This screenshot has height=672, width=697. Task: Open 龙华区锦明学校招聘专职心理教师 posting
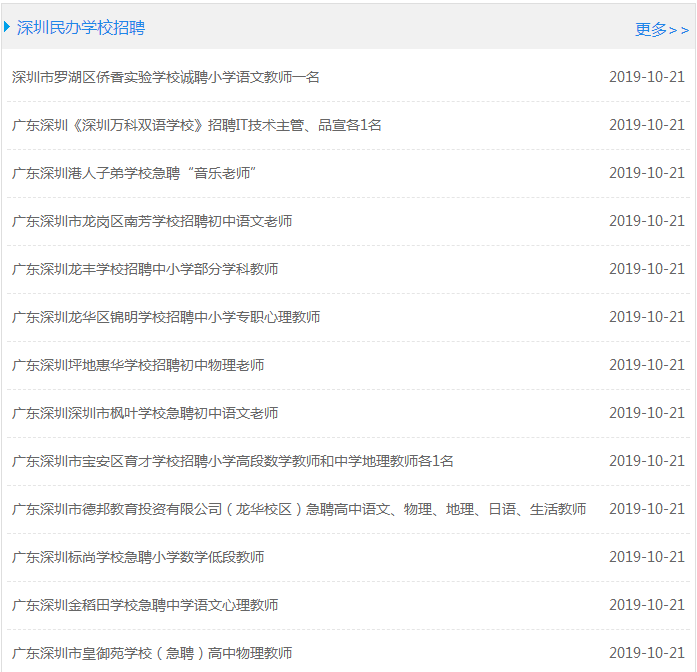click(x=166, y=317)
